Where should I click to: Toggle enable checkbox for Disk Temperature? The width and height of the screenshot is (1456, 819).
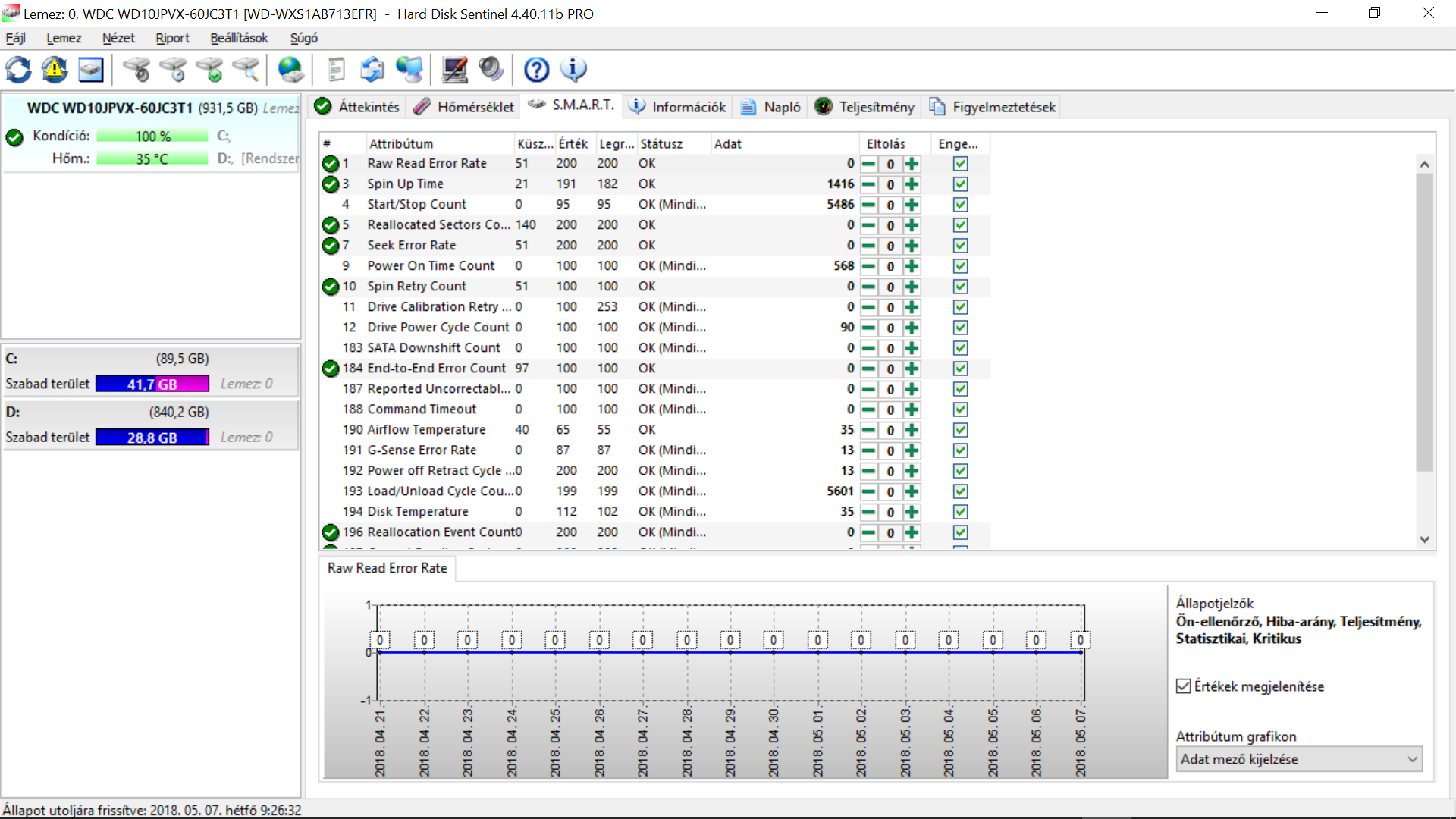tap(961, 512)
